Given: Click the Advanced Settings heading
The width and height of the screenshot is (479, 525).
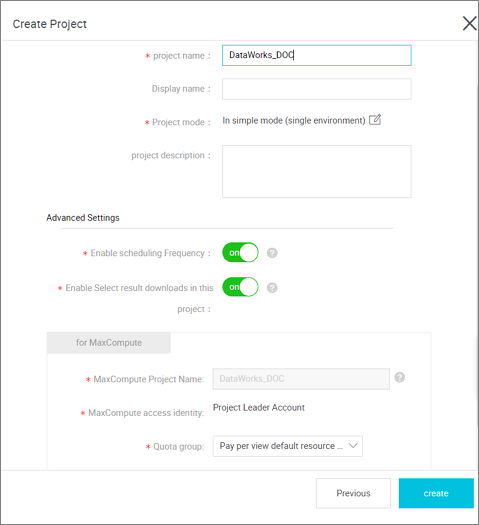Looking at the screenshot, I should tap(83, 218).
